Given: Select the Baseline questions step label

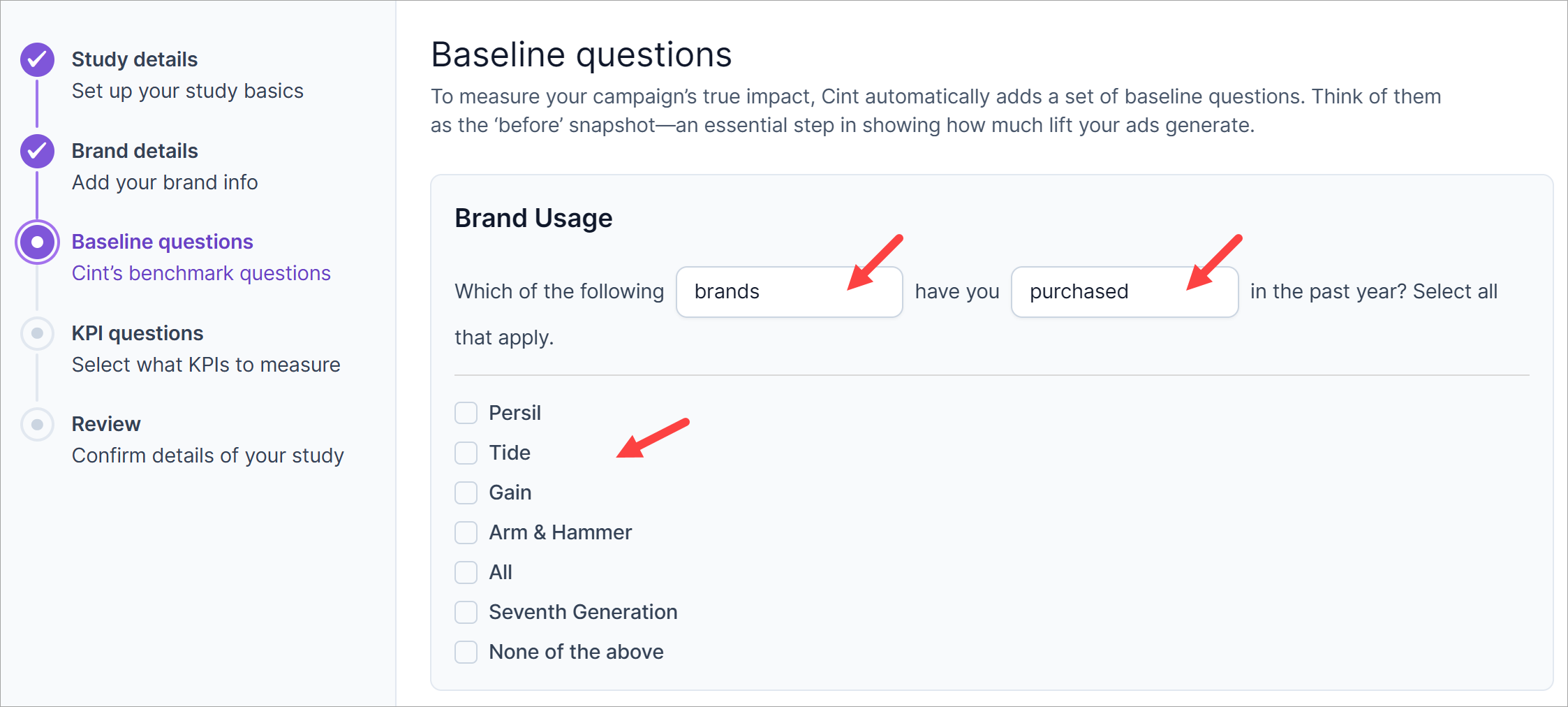Looking at the screenshot, I should click(162, 242).
